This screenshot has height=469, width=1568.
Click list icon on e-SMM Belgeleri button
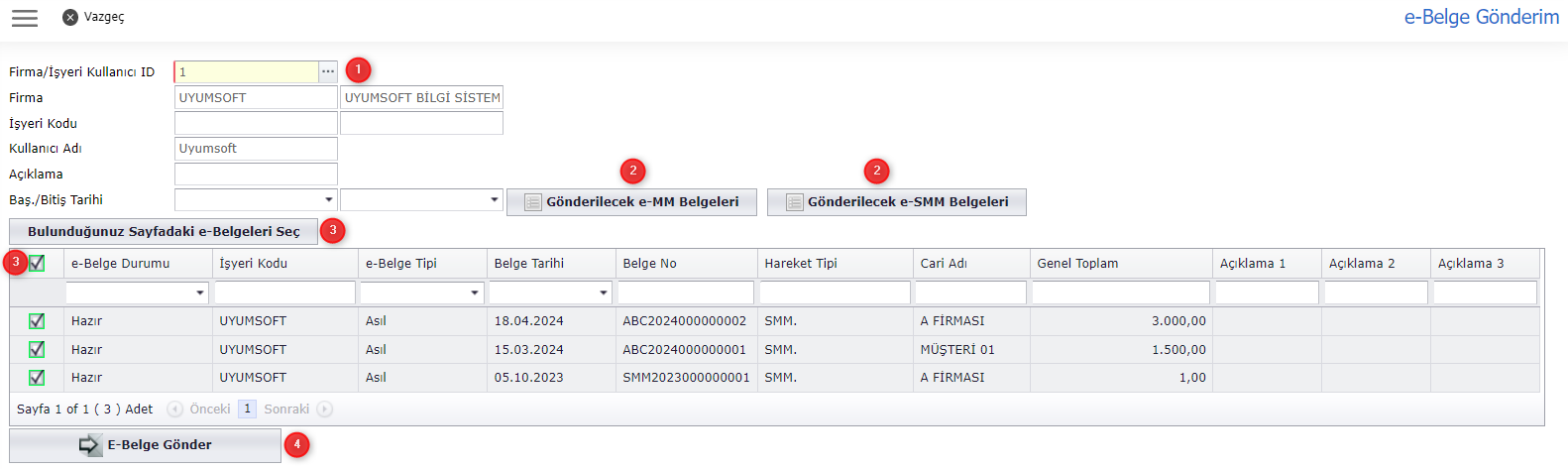[794, 202]
